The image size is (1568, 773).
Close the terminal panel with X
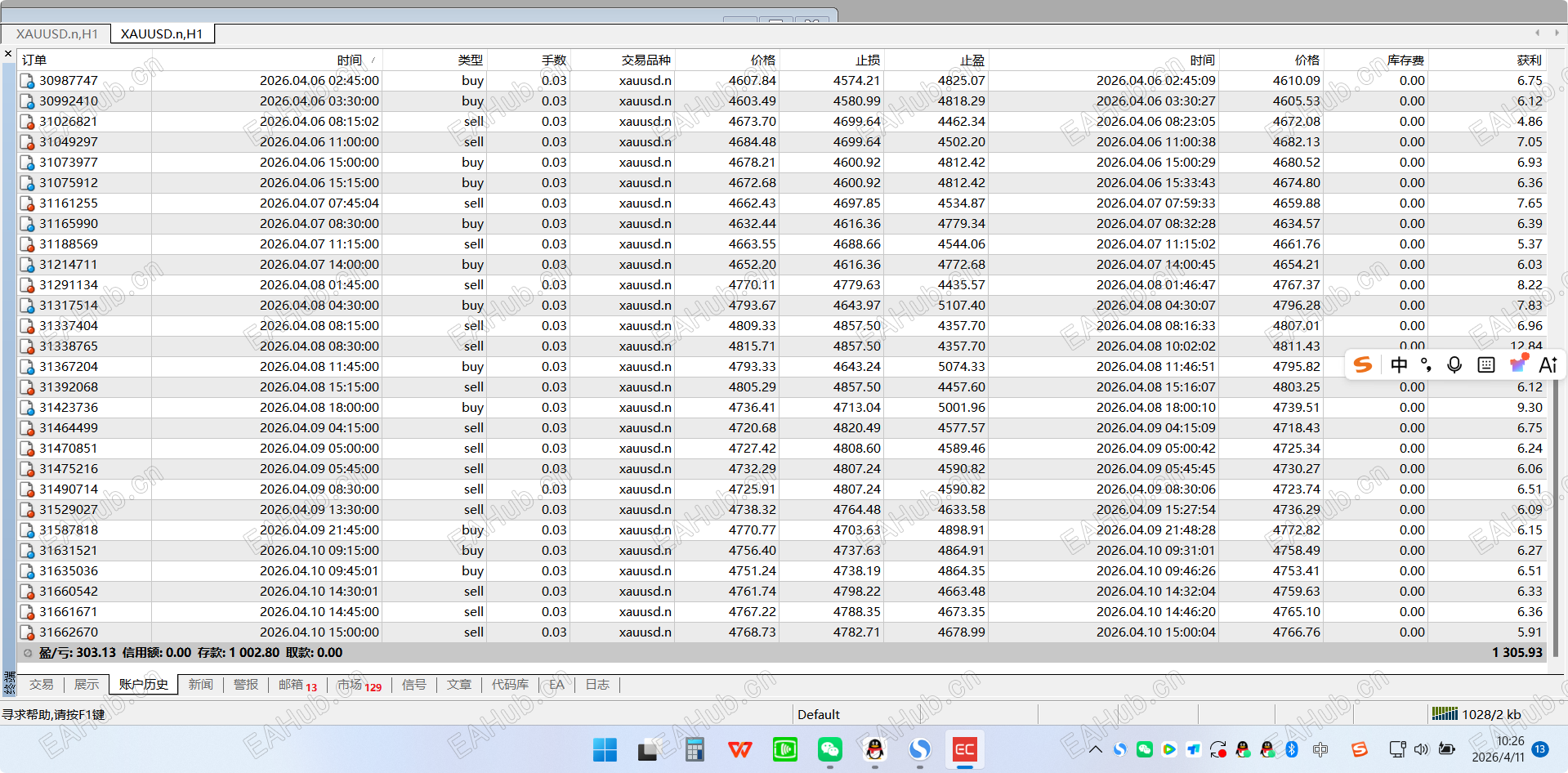[8, 54]
